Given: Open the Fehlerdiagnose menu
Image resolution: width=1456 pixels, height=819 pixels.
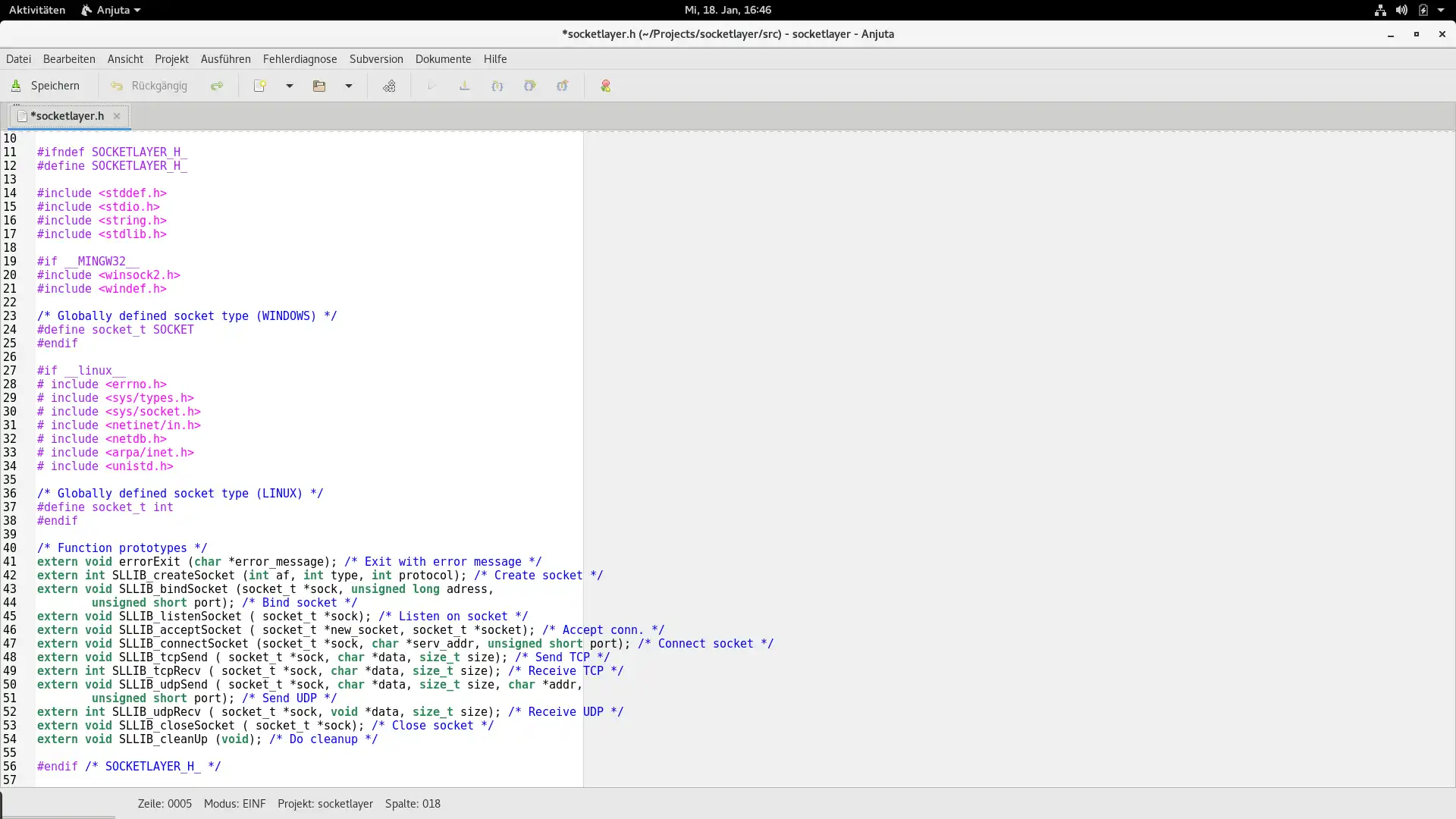Looking at the screenshot, I should tap(300, 59).
